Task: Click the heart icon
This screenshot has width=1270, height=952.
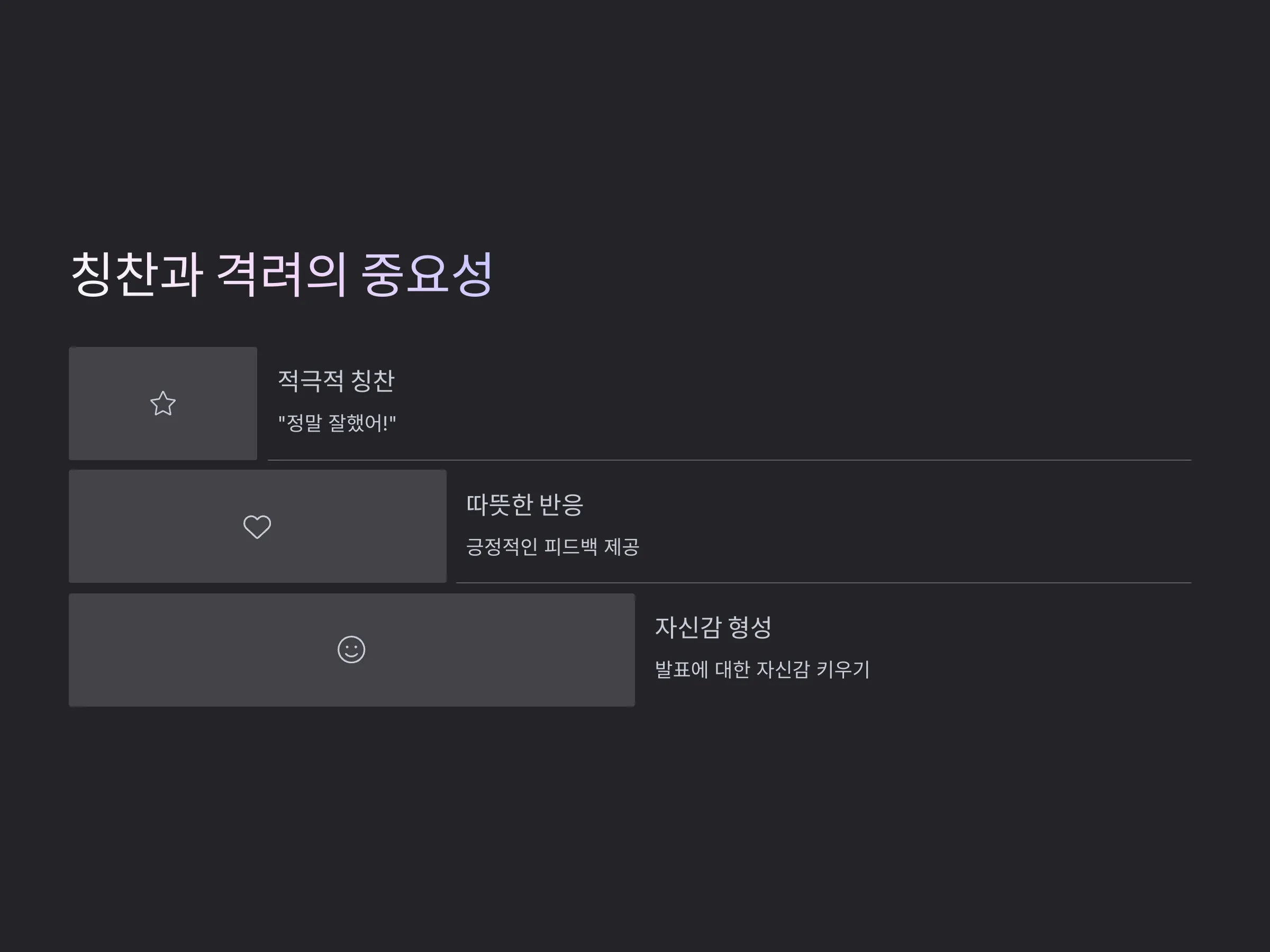Action: [x=257, y=527]
